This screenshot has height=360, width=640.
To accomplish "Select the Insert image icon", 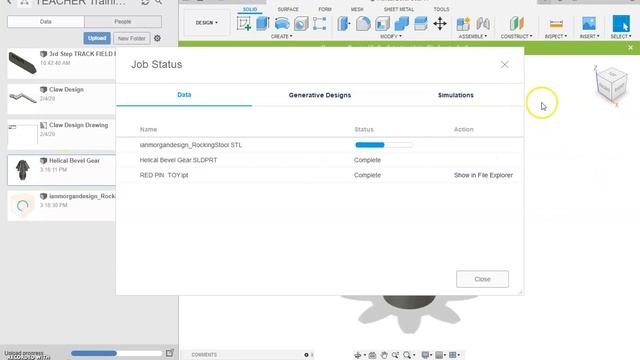I will point(589,24).
